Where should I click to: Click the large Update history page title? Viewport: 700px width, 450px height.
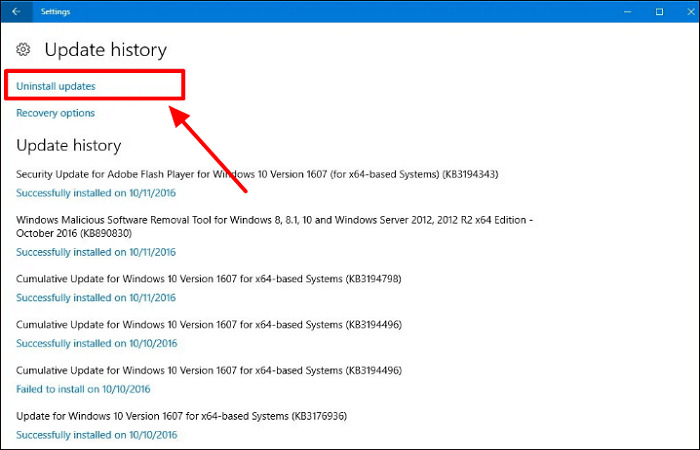(x=106, y=50)
